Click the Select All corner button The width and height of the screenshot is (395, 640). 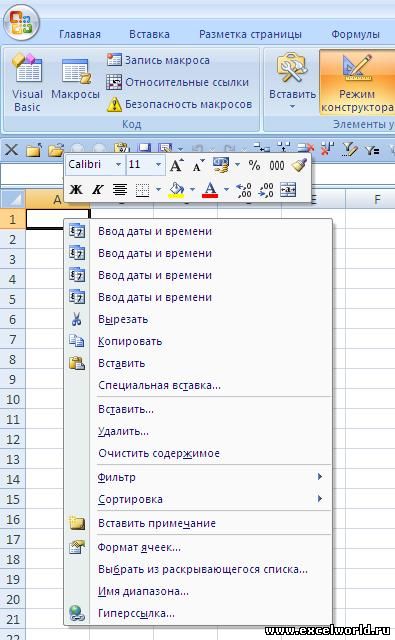click(x=13, y=199)
